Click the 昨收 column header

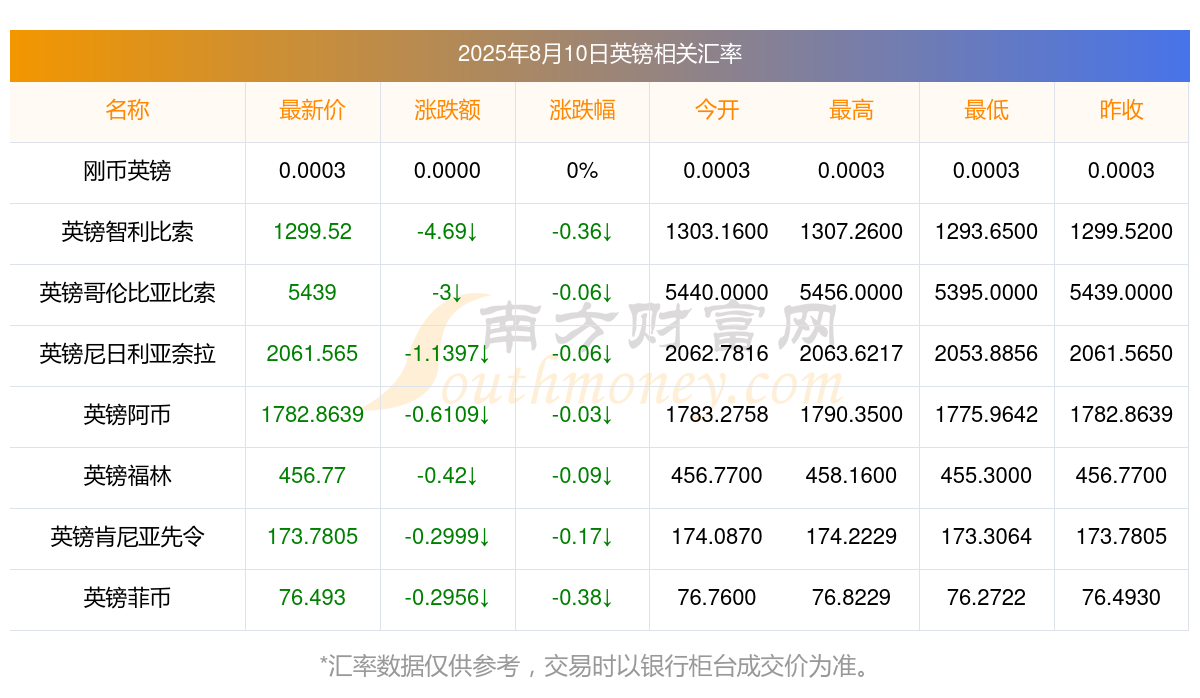coord(1121,110)
